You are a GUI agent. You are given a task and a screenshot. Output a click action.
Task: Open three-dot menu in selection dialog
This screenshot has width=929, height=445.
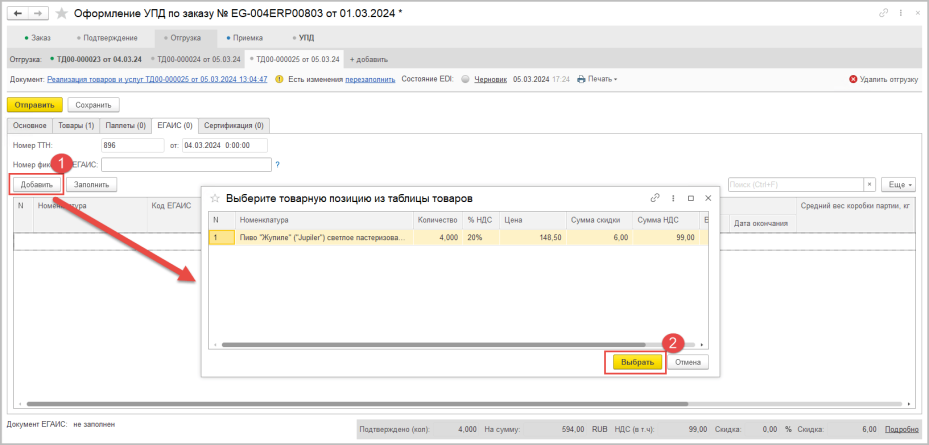(673, 198)
